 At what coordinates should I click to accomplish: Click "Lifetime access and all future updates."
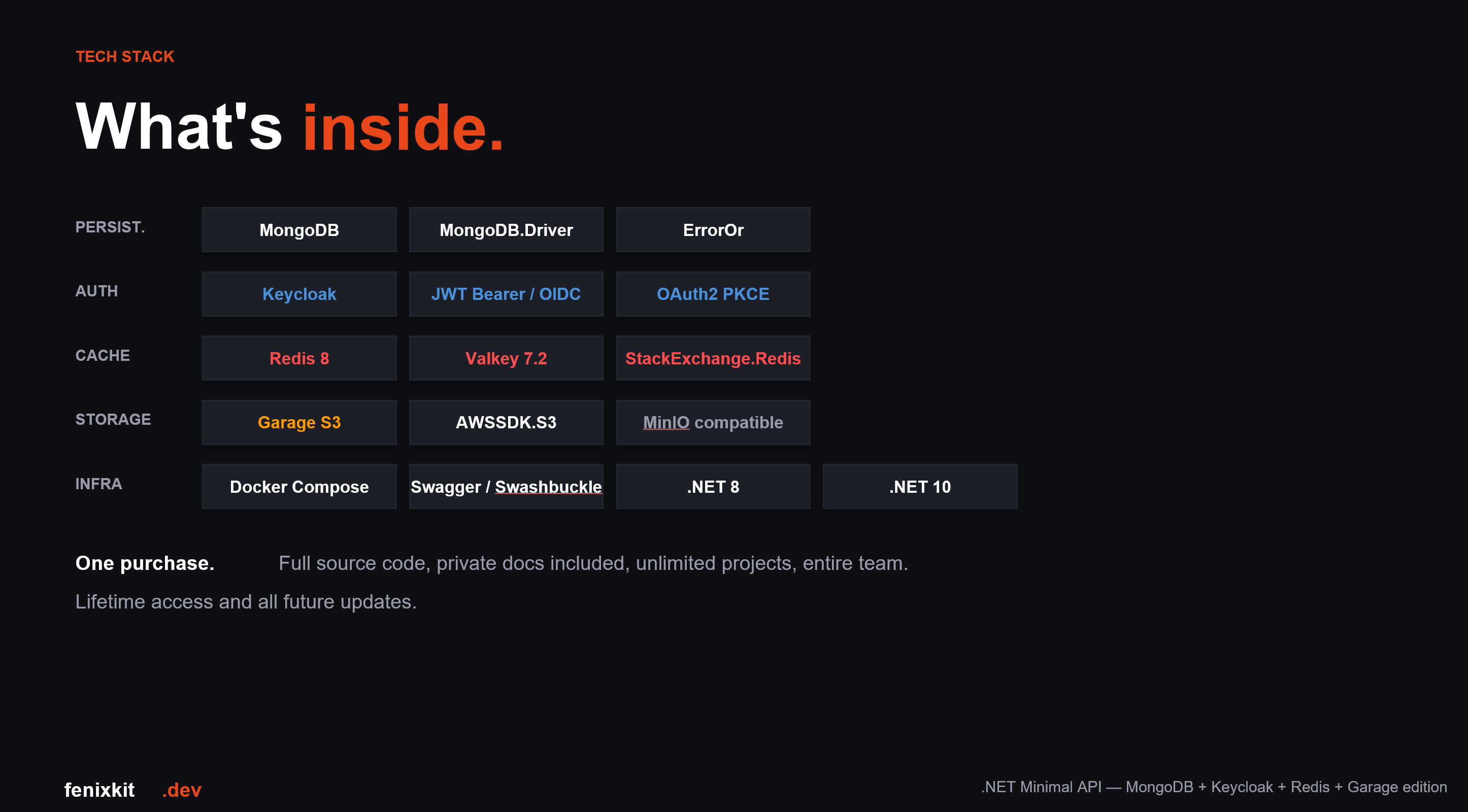click(246, 602)
